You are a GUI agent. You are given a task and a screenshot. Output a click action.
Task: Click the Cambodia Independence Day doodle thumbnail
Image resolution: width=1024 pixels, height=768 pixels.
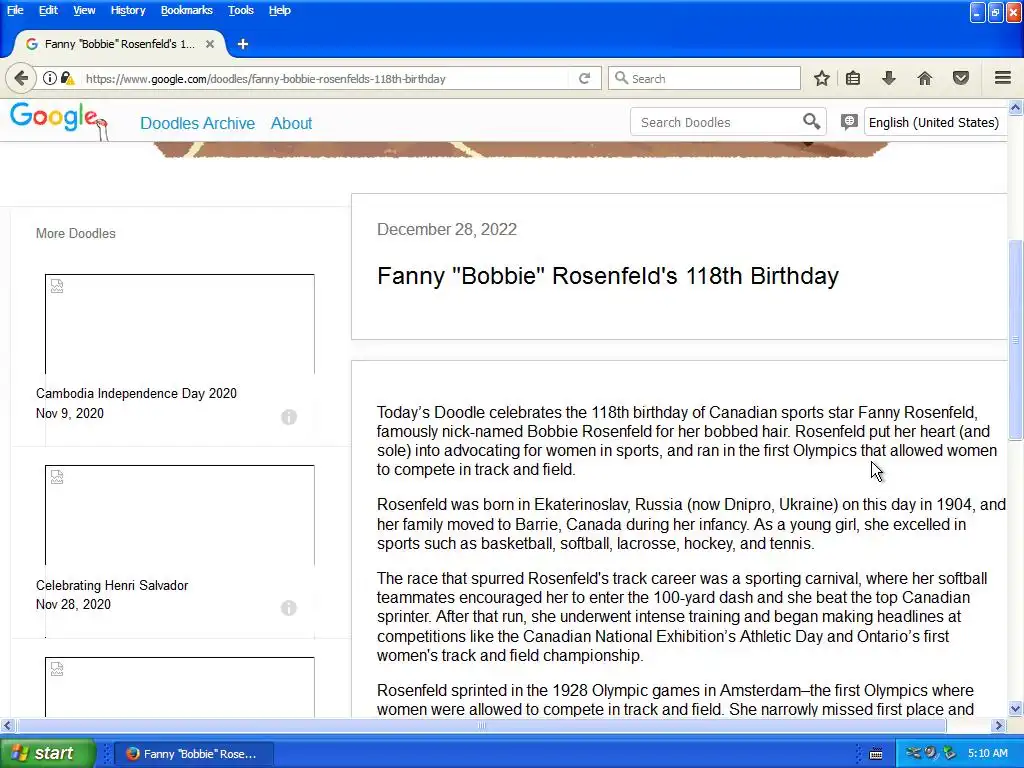point(180,324)
